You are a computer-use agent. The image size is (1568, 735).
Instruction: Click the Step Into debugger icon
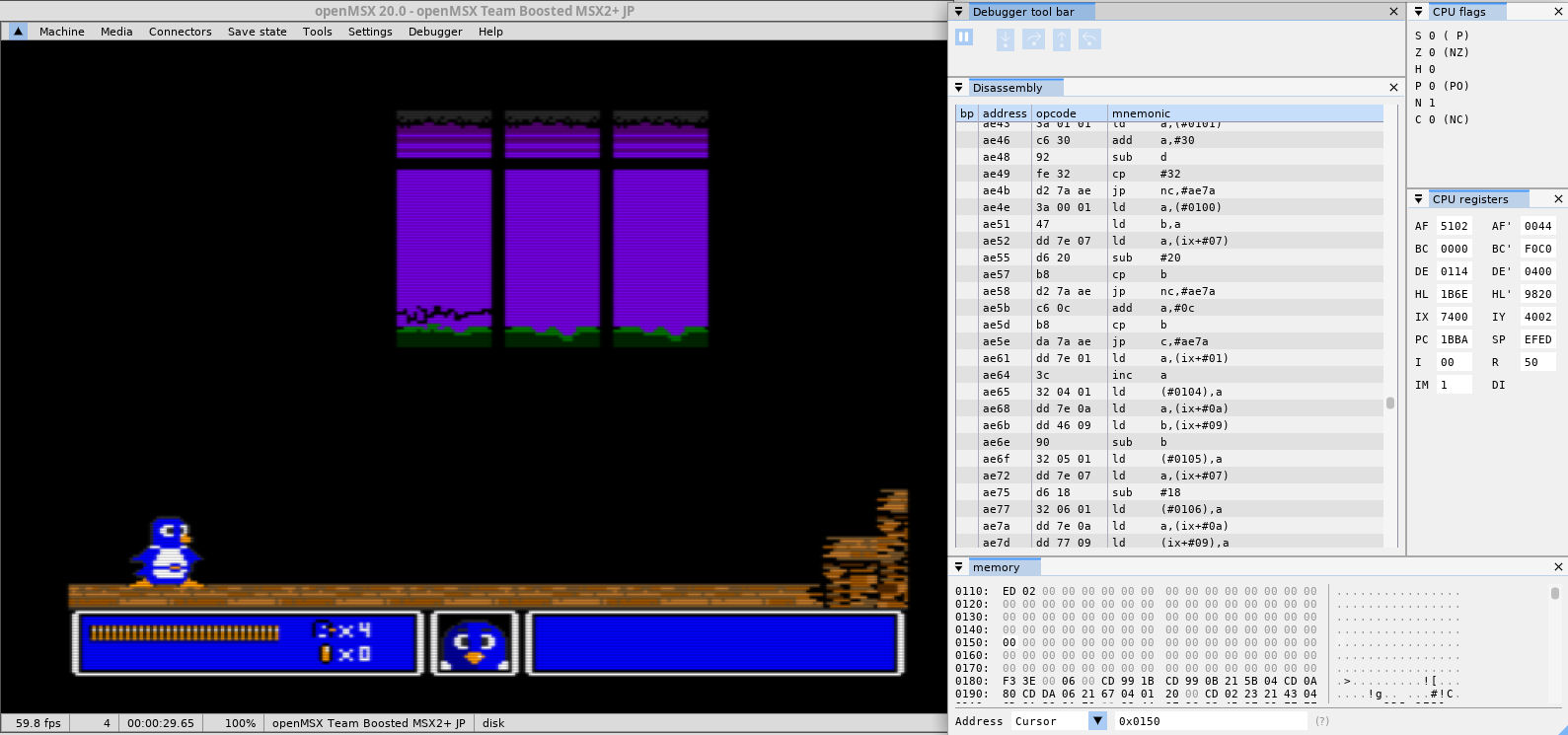pyautogui.click(x=1005, y=39)
